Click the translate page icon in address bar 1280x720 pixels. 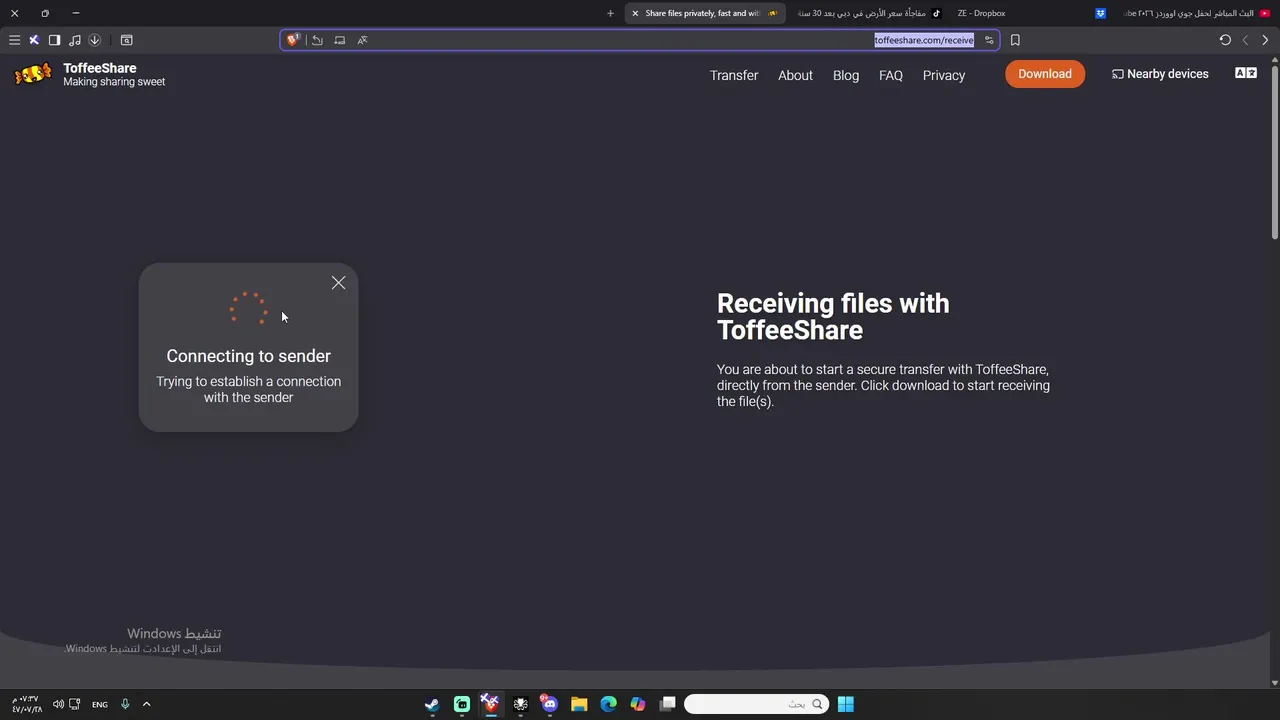click(362, 40)
